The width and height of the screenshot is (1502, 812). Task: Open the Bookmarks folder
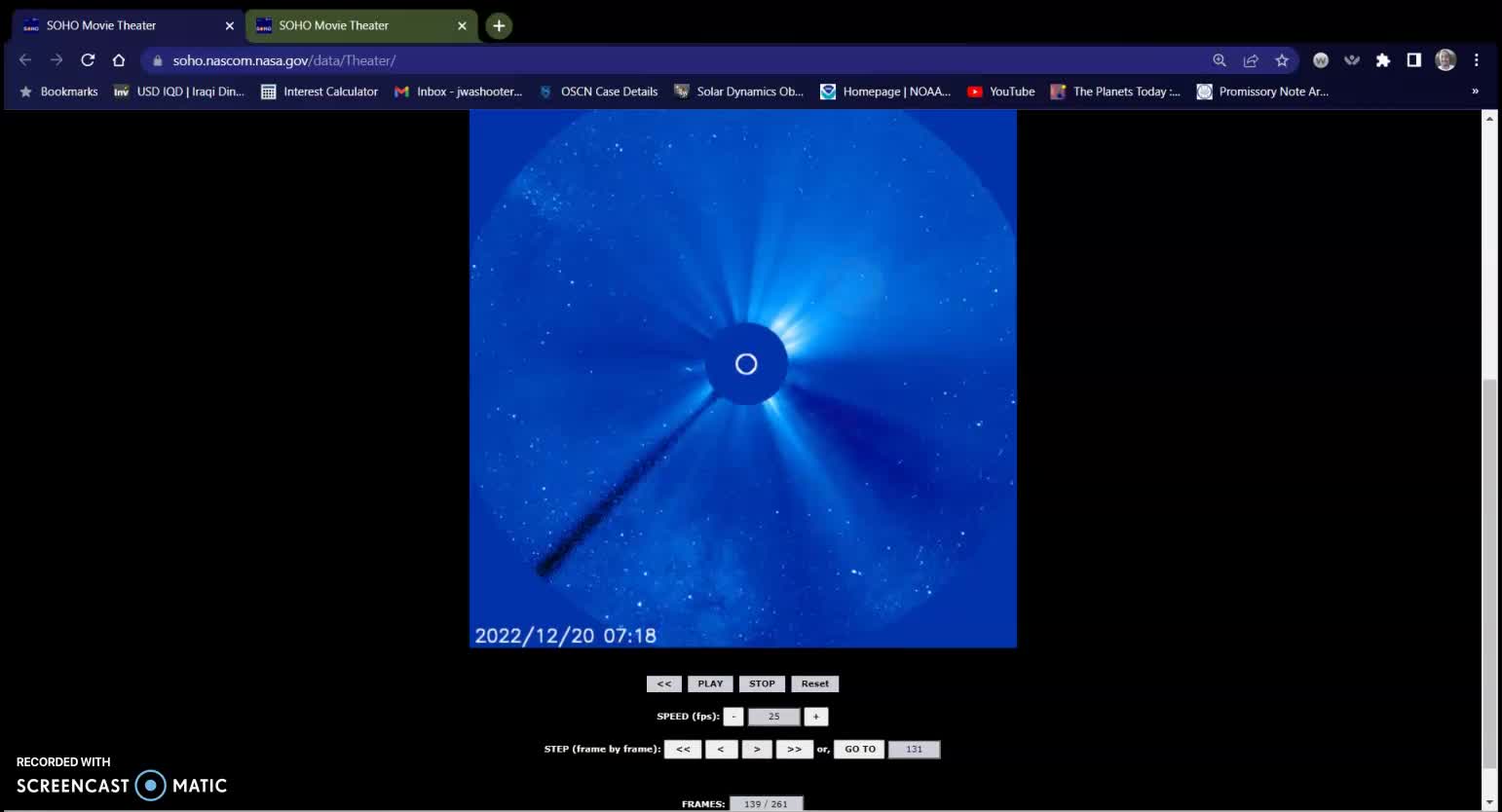(58, 92)
